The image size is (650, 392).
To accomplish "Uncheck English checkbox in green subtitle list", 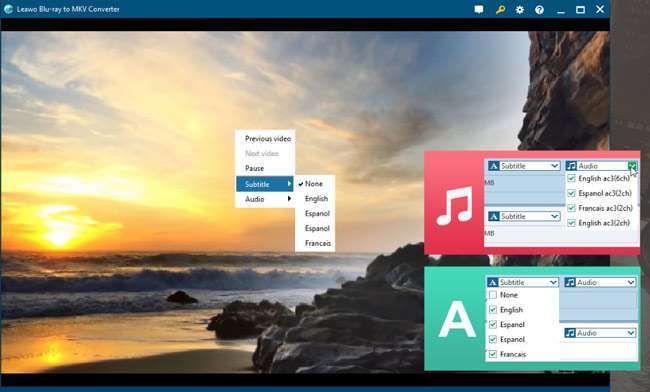I will [x=493, y=310].
